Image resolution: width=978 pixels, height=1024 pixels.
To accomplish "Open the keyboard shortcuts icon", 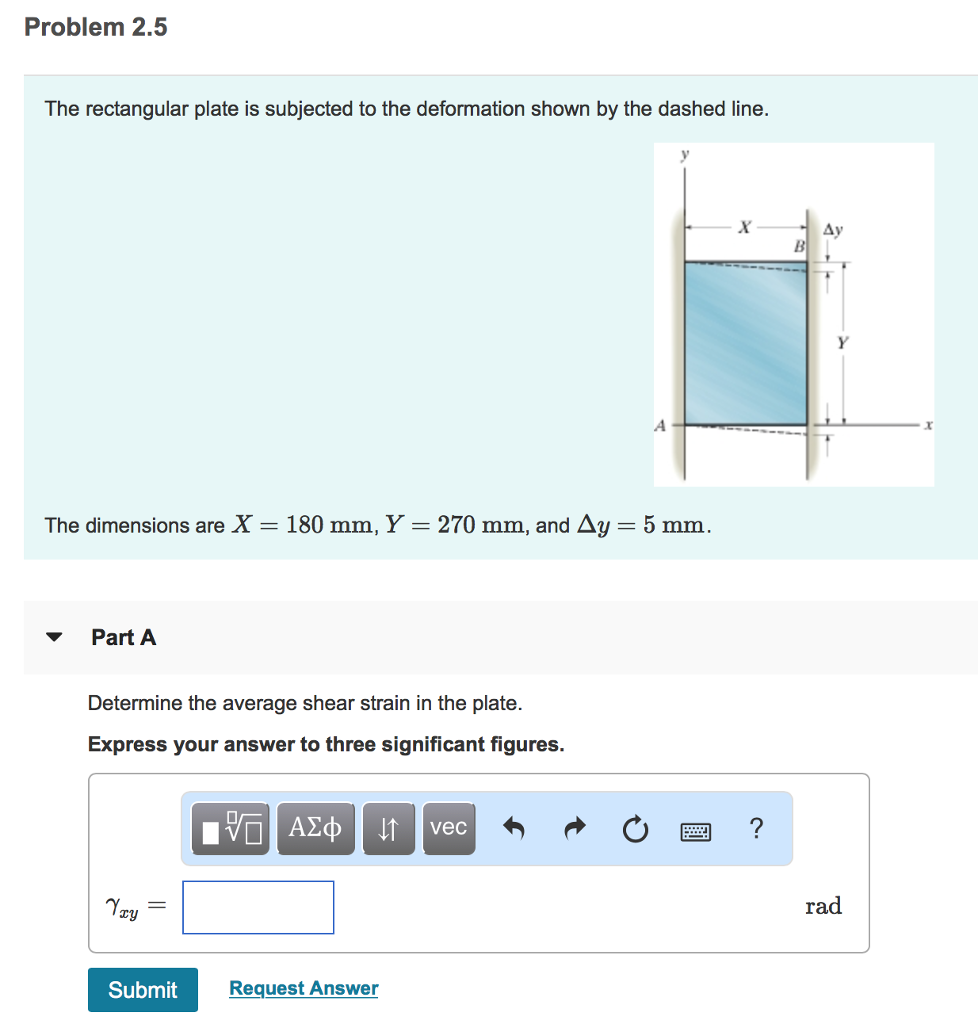I will click(695, 828).
